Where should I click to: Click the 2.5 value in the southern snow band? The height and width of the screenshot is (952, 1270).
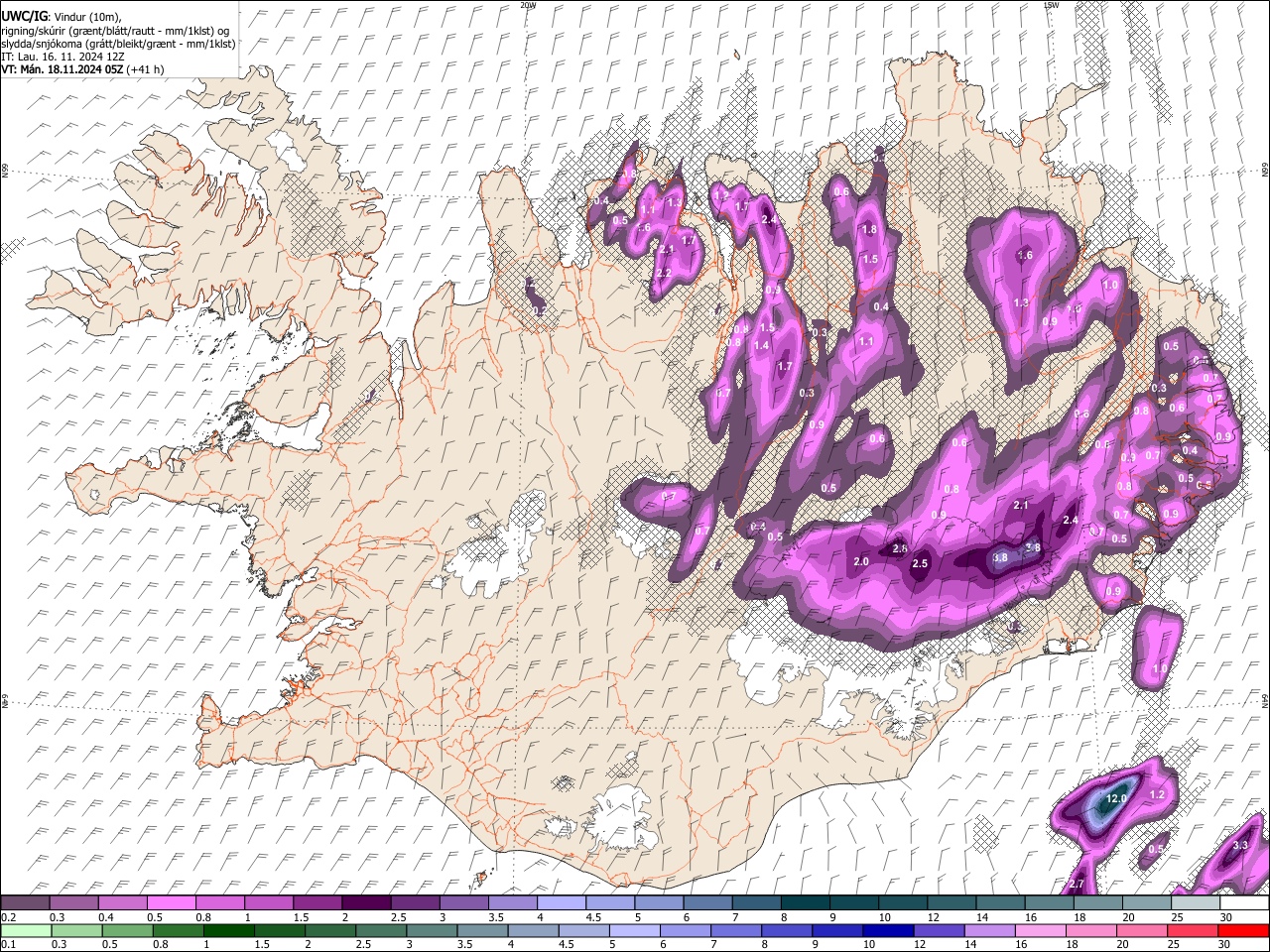(x=920, y=563)
